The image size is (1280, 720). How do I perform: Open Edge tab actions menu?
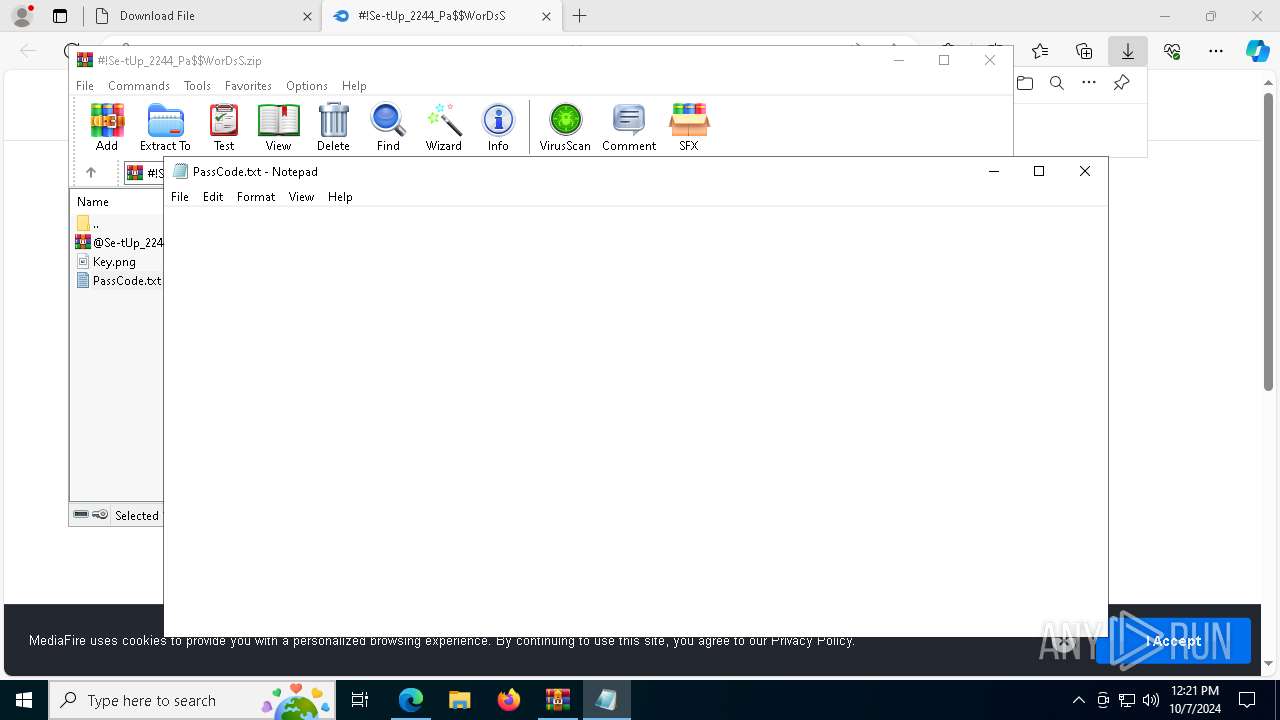60,16
